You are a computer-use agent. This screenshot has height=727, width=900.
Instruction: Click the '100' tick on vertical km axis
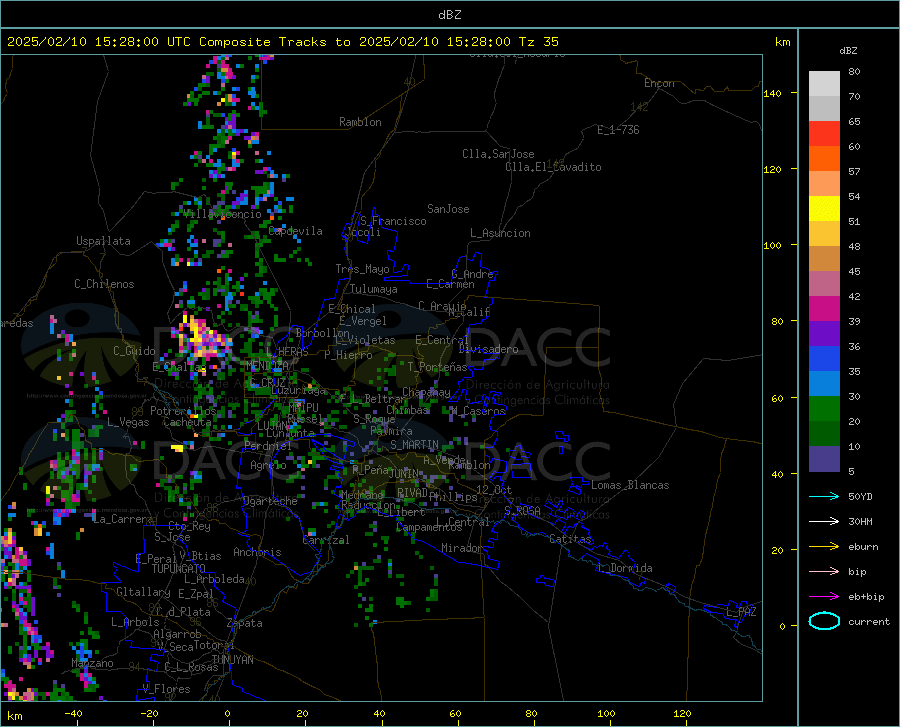tap(772, 246)
